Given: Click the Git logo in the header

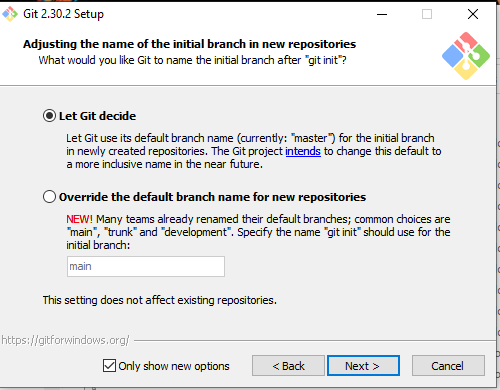Looking at the screenshot, I should (x=466, y=56).
